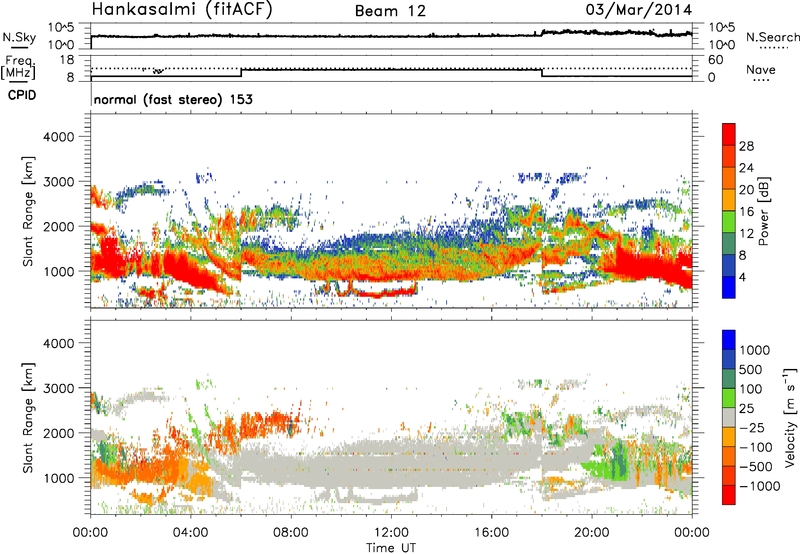Click the normal (fast stereo) 153 text
Screen dimensions: 800x554
[x=173, y=100]
